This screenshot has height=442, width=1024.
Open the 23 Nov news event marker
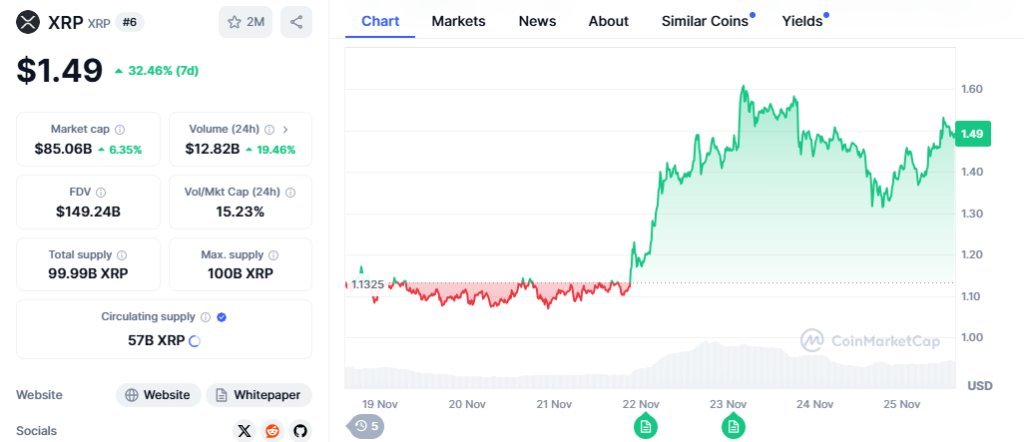733,425
